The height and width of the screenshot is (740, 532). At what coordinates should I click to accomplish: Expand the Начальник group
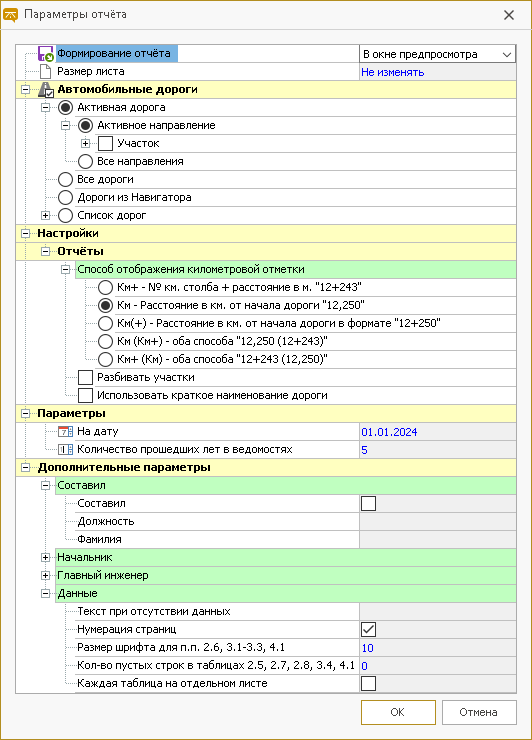click(x=45, y=557)
